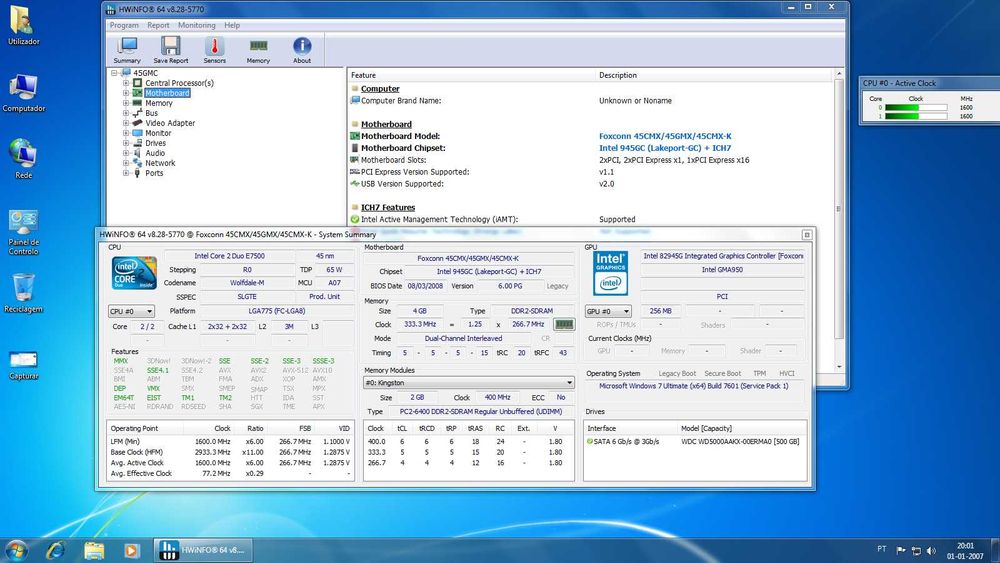The width and height of the screenshot is (1000, 563).
Task: Open the Monitoring menu
Action: (196, 25)
